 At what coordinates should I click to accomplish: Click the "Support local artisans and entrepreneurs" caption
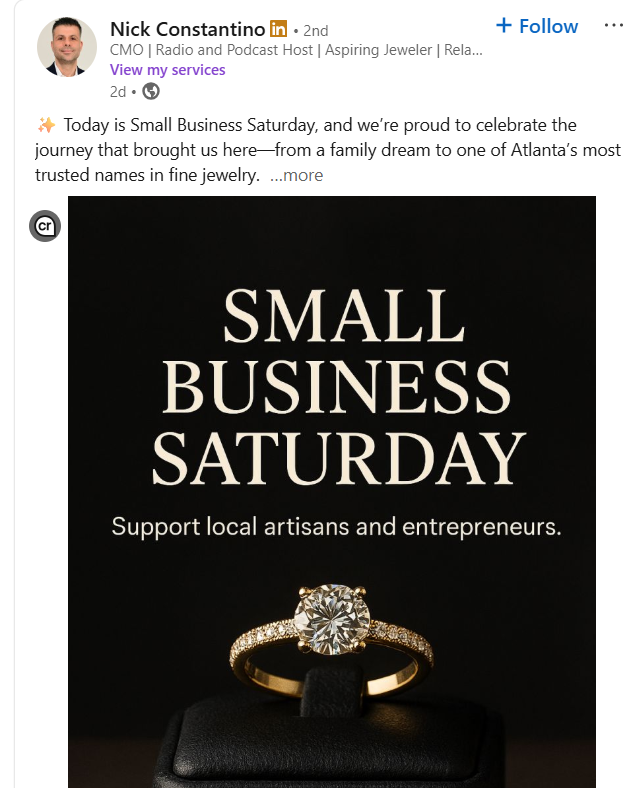coord(336,526)
